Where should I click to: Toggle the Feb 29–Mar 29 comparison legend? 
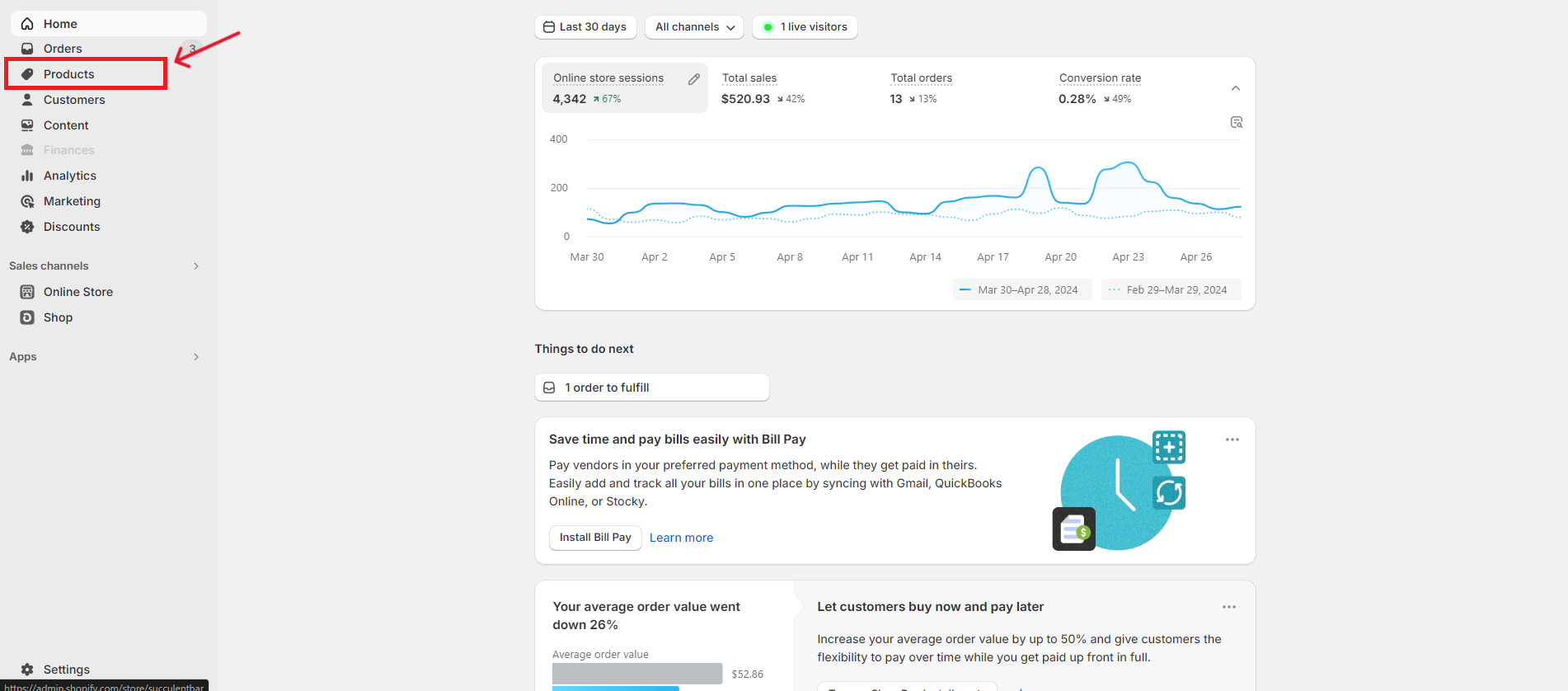pos(1171,289)
